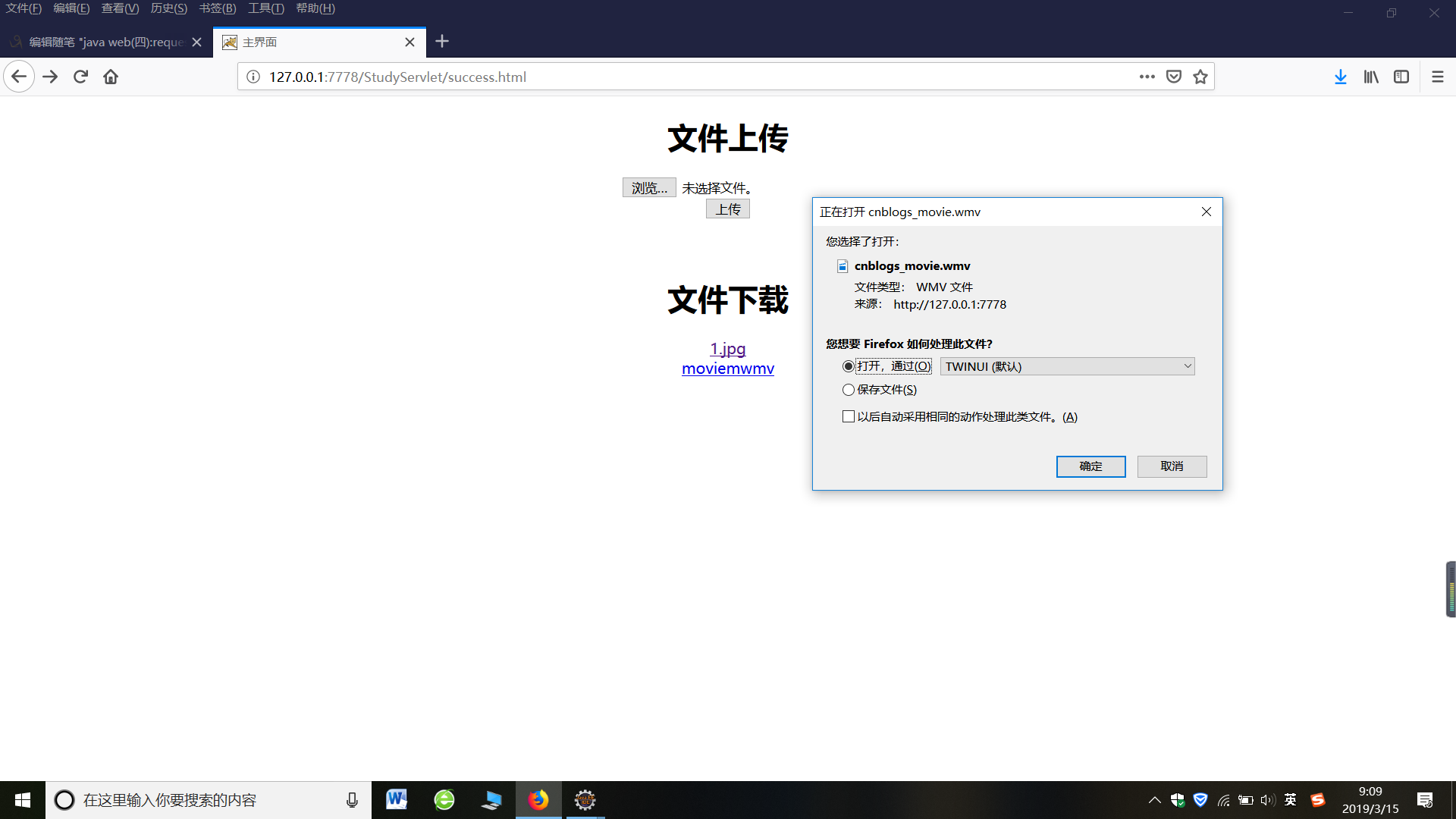Reload the current page
Screen dimensions: 1456x819
[80, 77]
